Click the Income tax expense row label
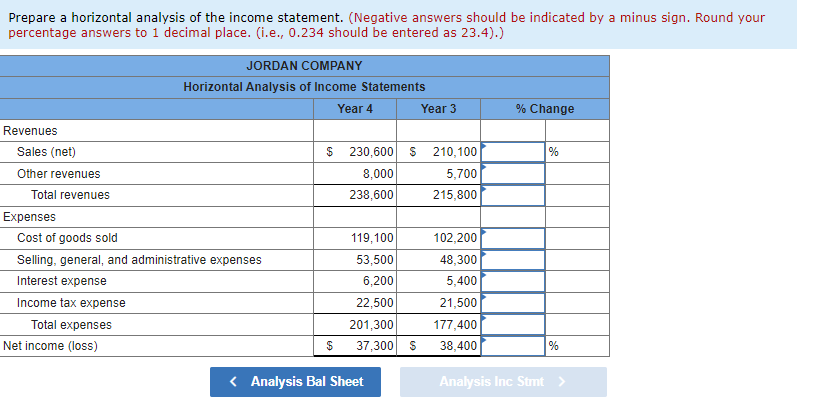Screen dimensions: 815x406 click(x=71, y=303)
